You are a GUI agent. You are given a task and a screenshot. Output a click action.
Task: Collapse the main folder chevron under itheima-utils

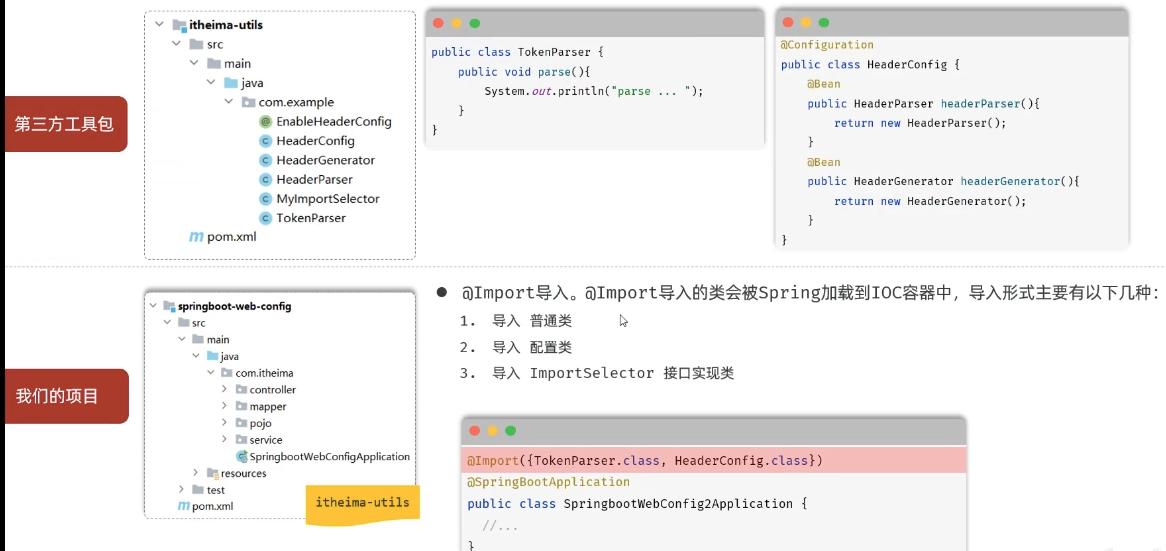point(193,63)
